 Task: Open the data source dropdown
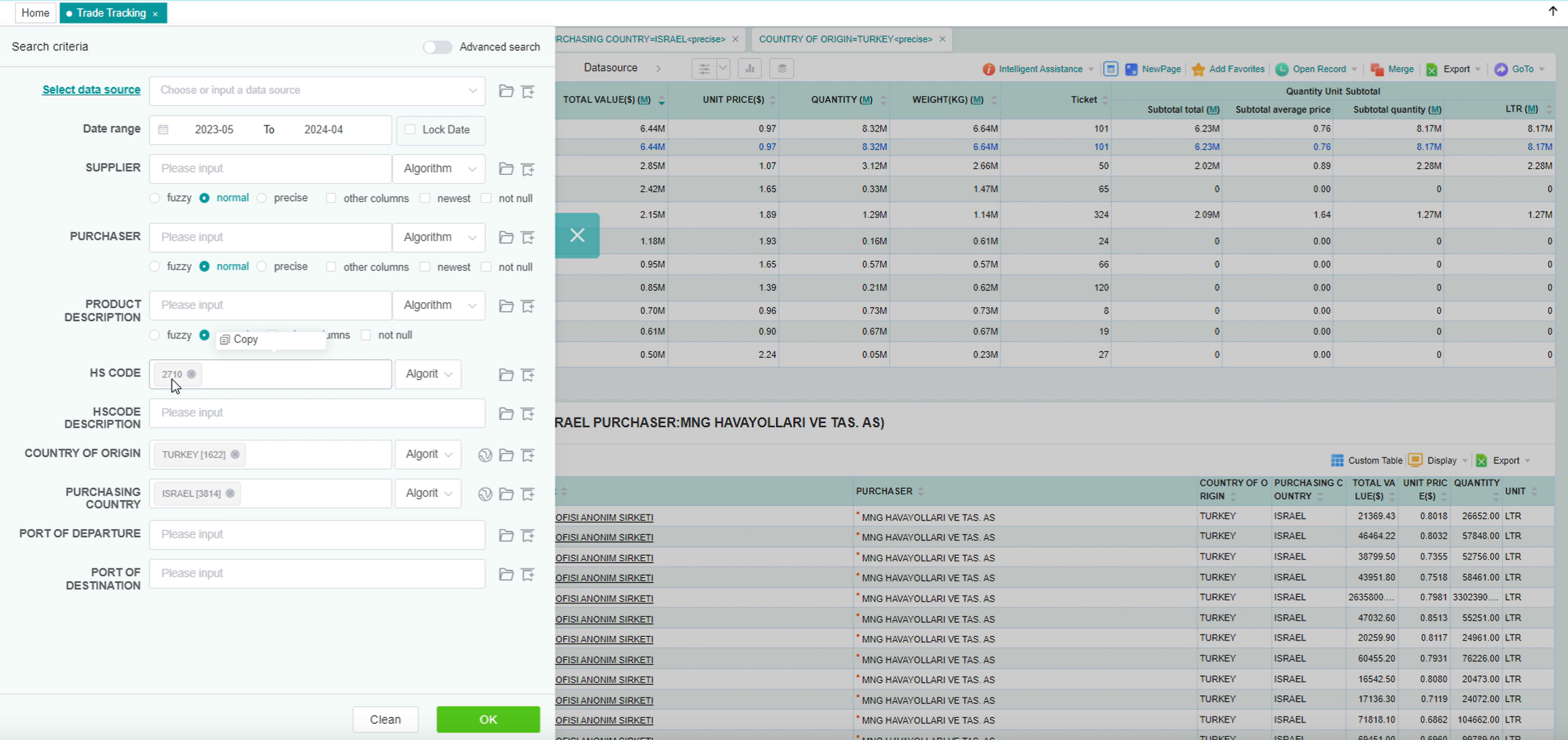317,91
